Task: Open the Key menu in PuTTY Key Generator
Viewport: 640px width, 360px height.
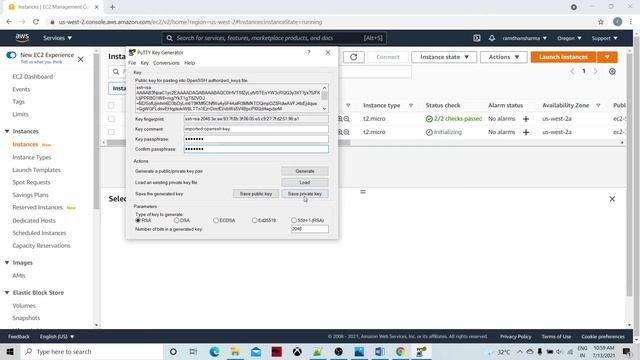Action: click(144, 63)
